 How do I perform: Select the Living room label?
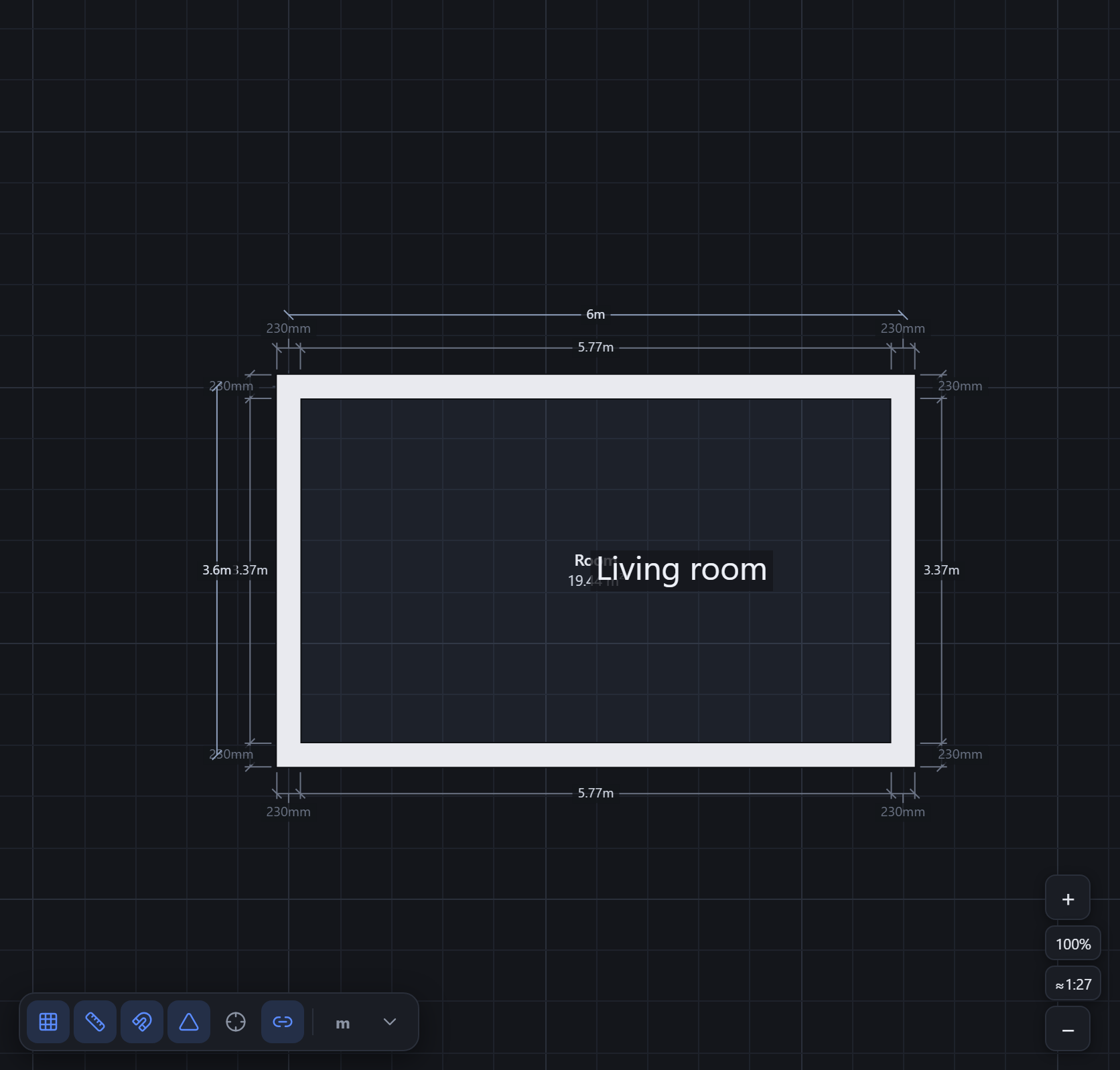coord(681,570)
